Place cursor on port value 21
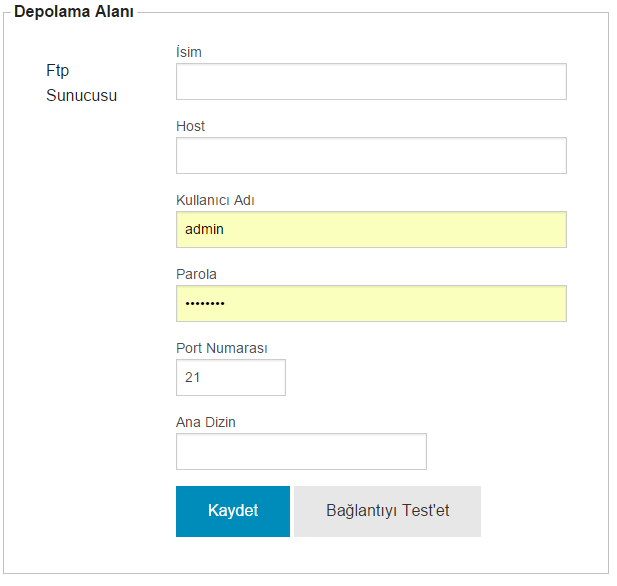 [192, 377]
